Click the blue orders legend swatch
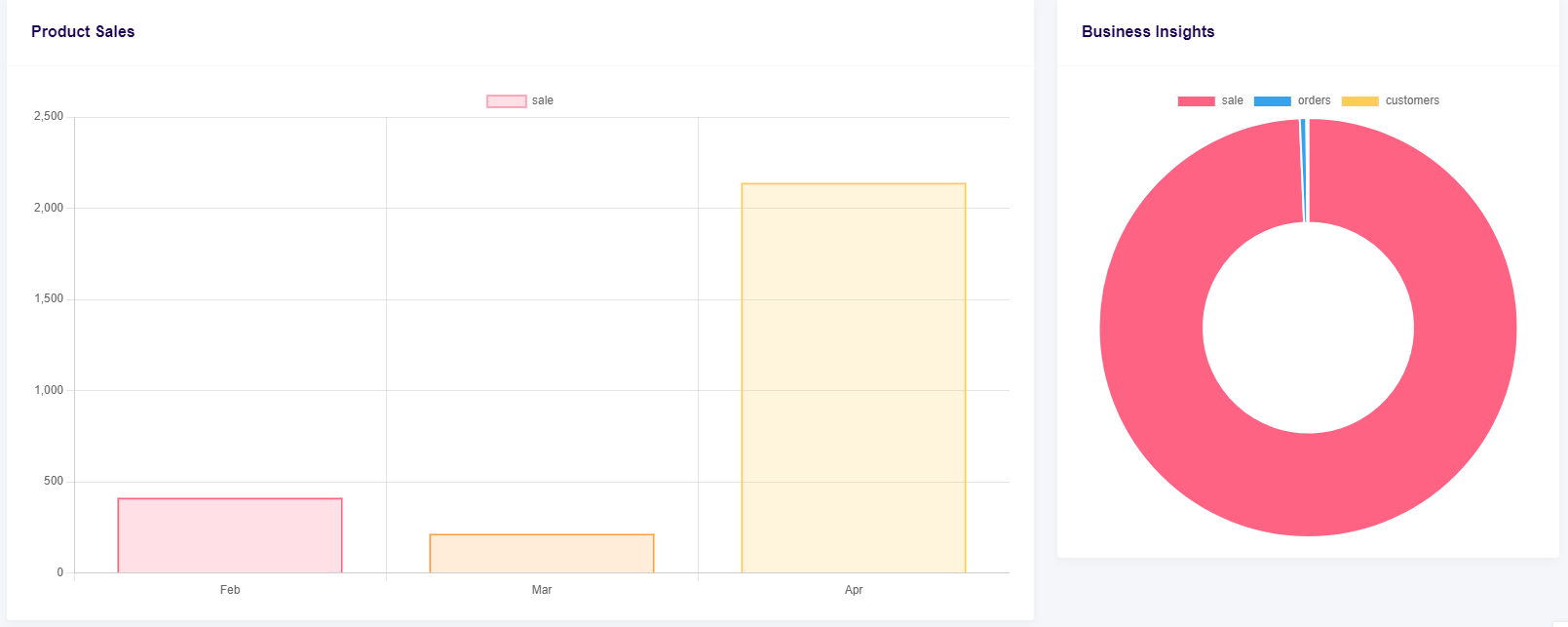The width and height of the screenshot is (1568, 627). pyautogui.click(x=1272, y=101)
